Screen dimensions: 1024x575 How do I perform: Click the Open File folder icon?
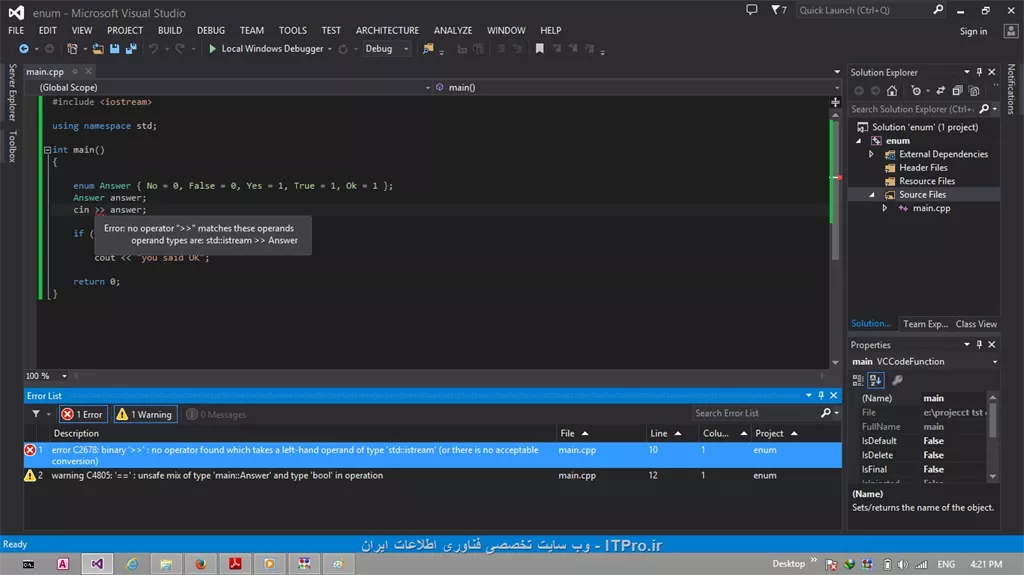(98, 49)
